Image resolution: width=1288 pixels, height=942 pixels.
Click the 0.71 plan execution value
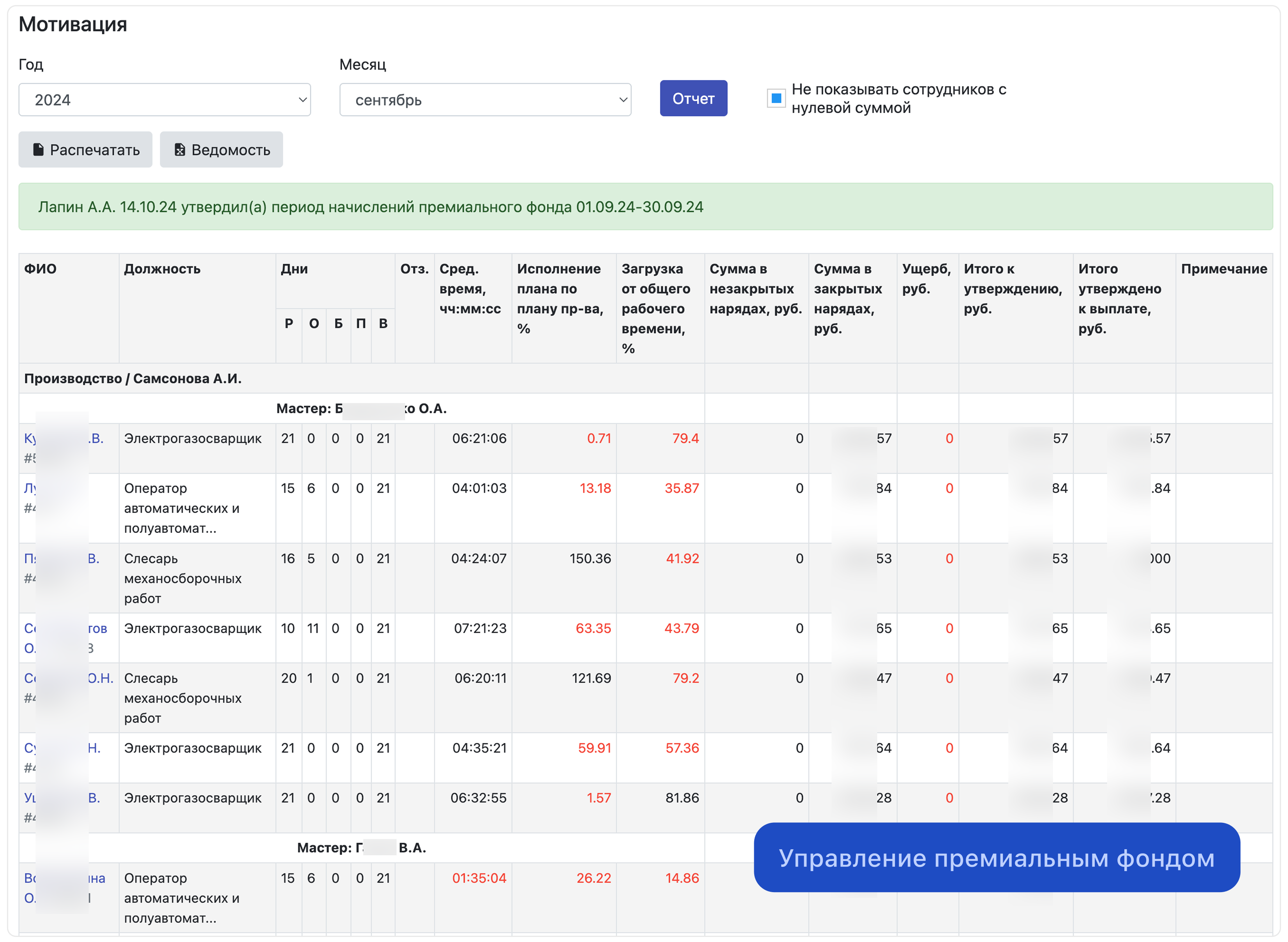point(599,439)
